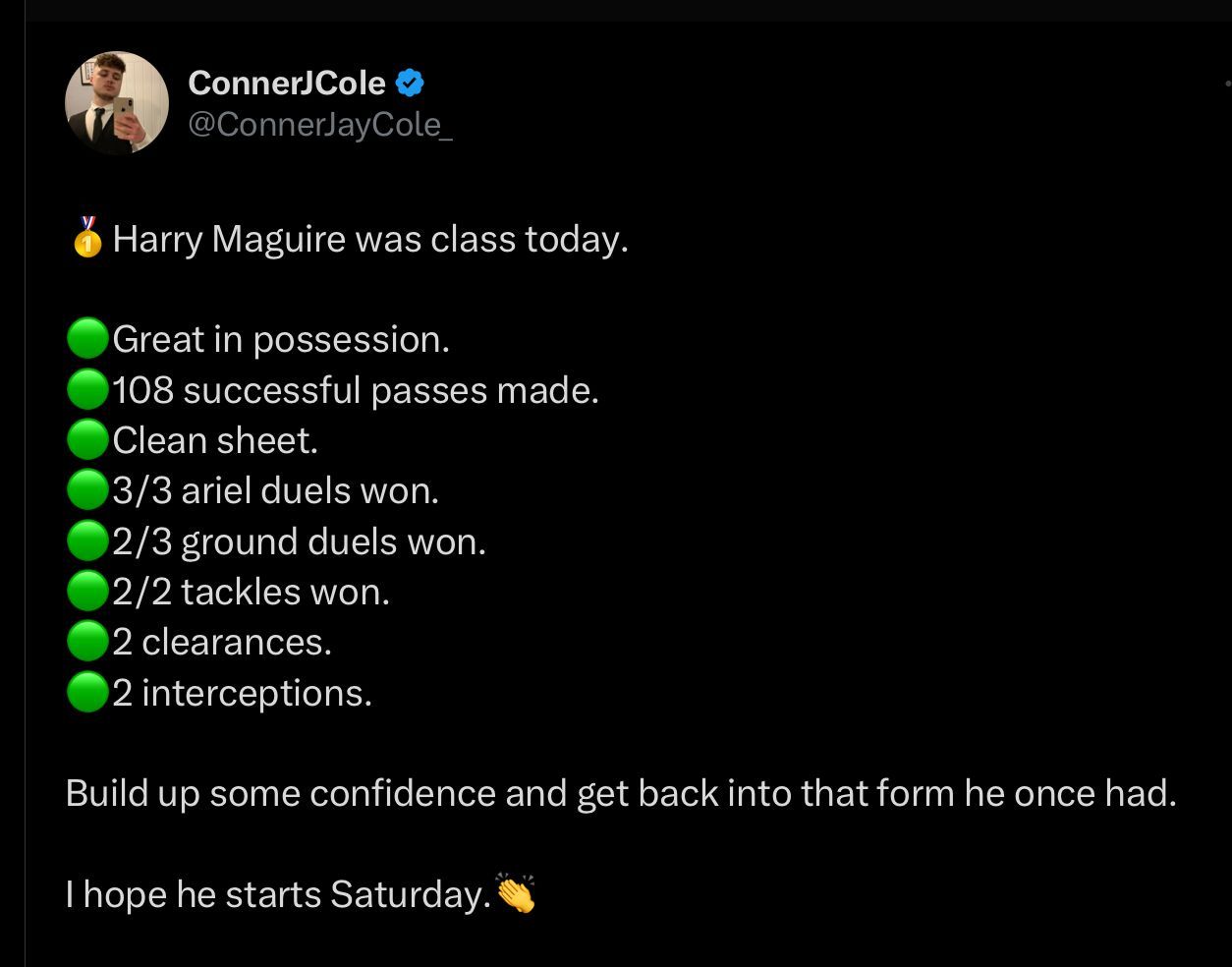Screen dimensions: 1232x967
Task: Click green circle beside tackles won
Action: [x=87, y=592]
